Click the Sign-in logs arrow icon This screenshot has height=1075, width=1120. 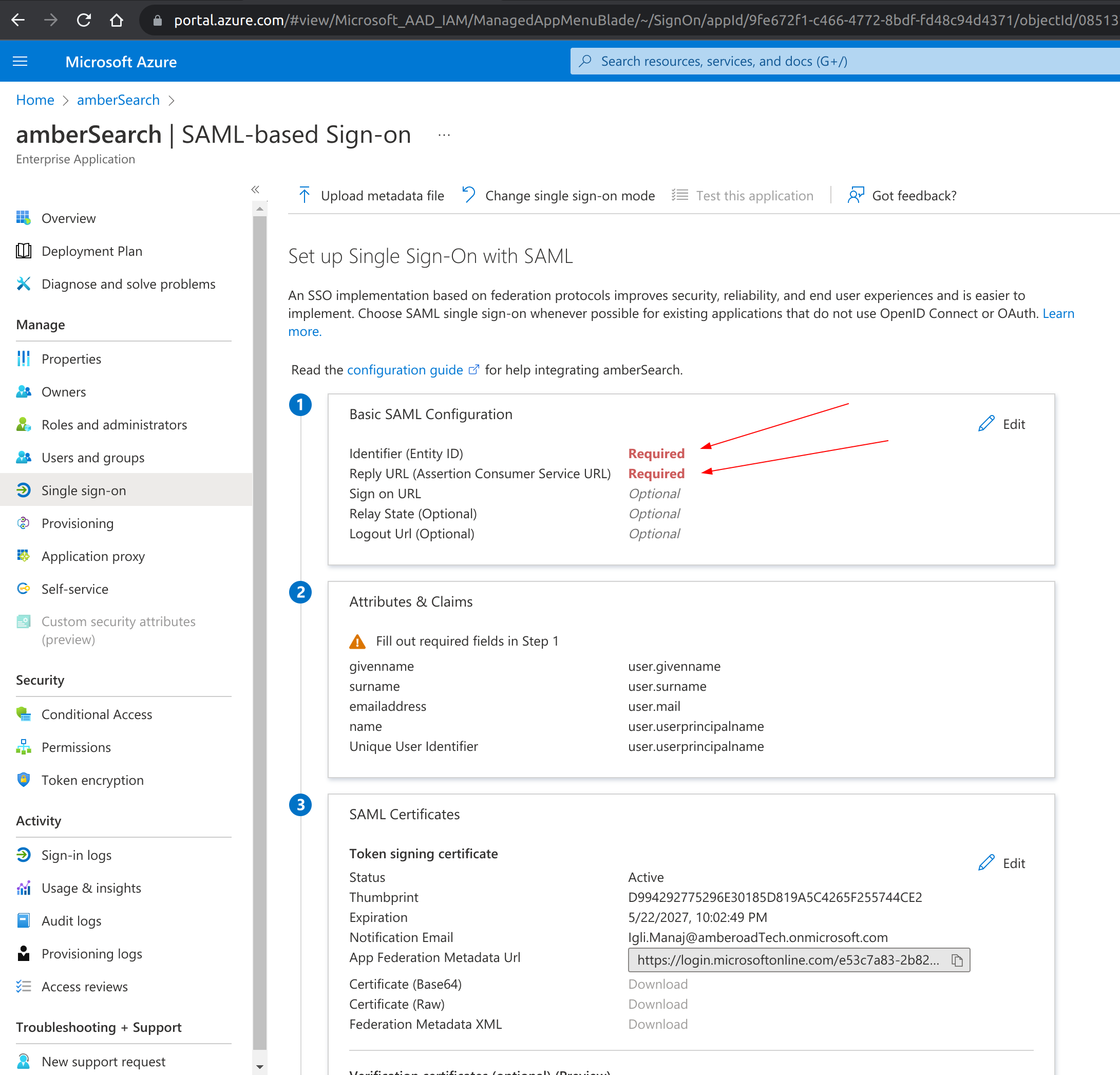24,854
